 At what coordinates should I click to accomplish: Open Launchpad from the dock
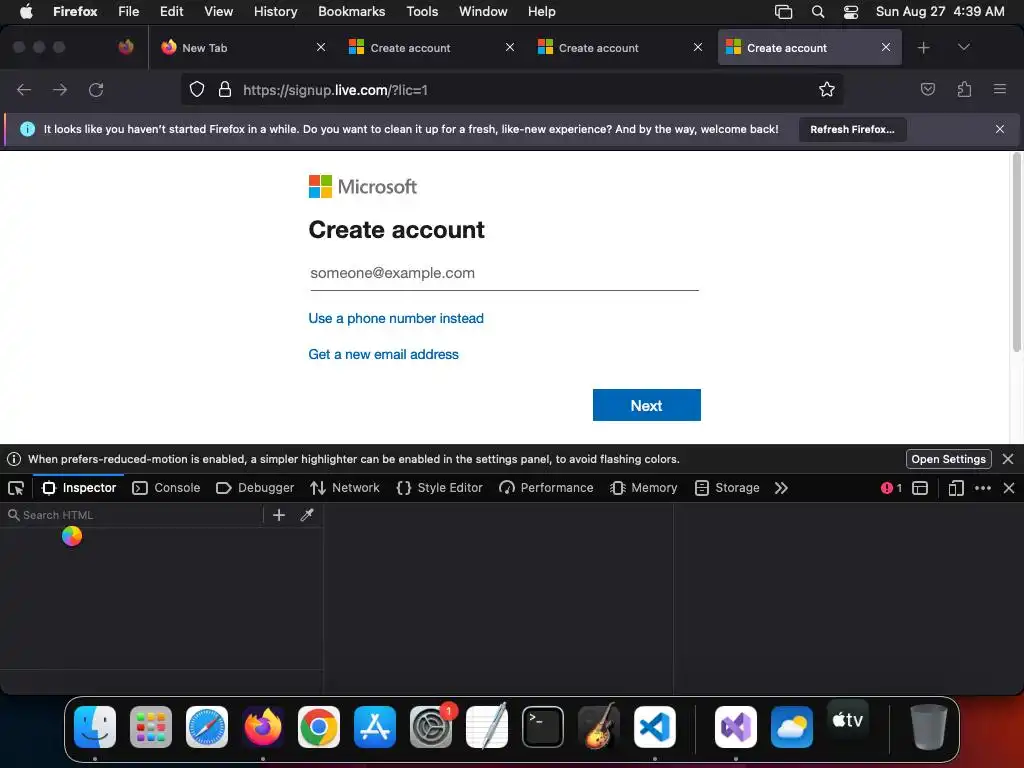(x=151, y=726)
